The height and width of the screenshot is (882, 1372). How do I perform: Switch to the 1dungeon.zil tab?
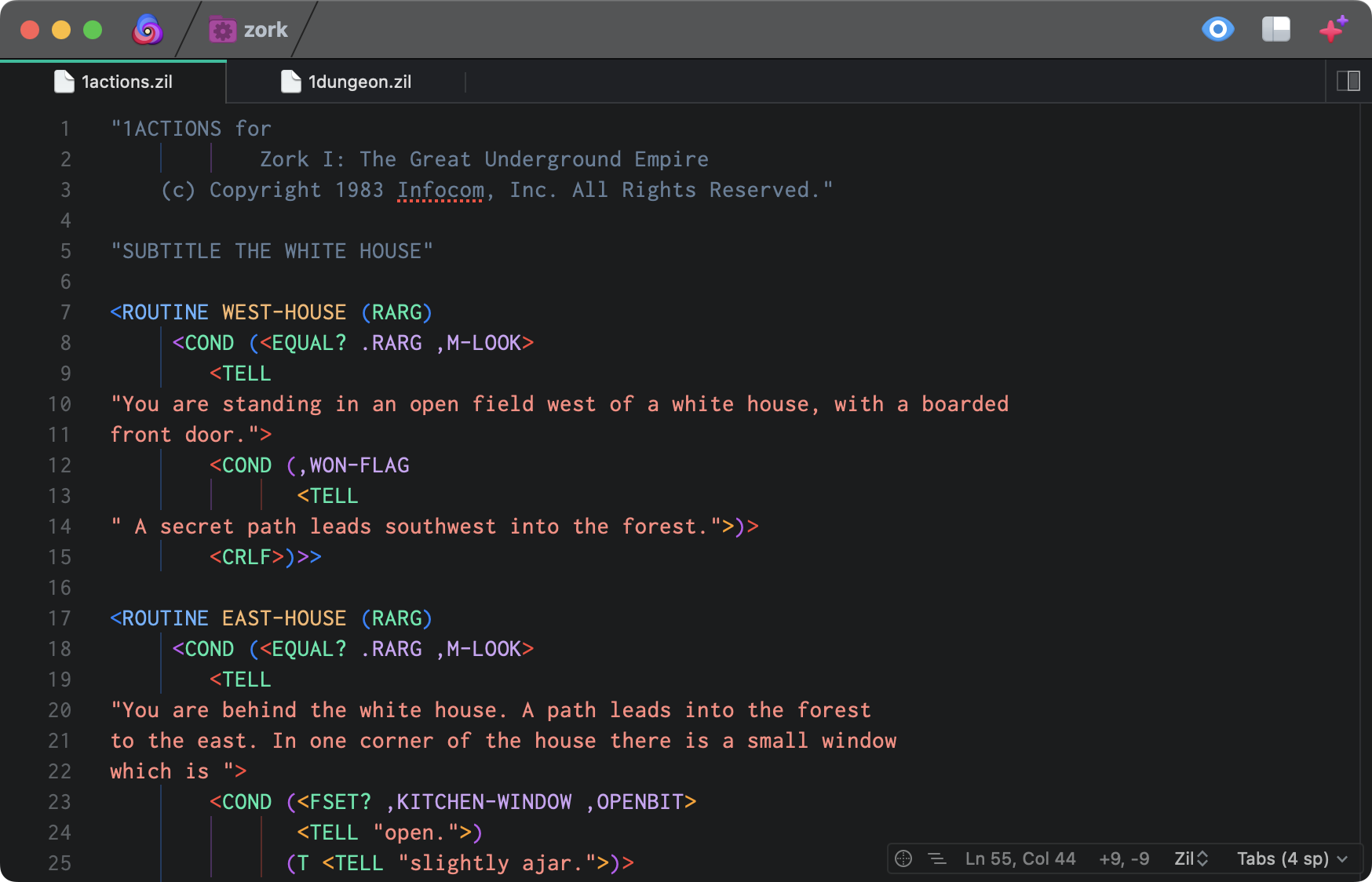346,82
